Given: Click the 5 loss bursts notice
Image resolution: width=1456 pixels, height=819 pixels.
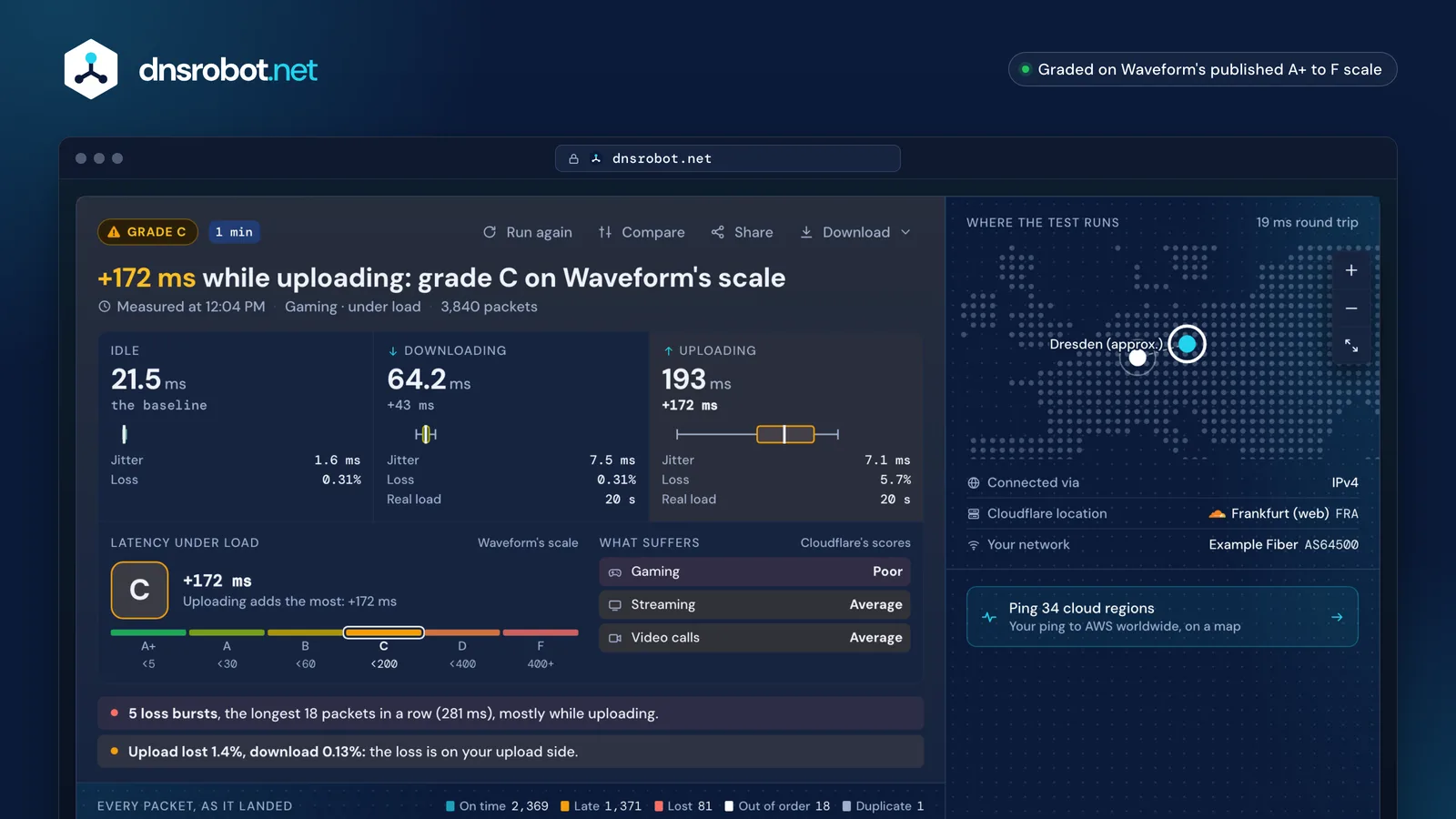Looking at the screenshot, I should pyautogui.click(x=511, y=713).
